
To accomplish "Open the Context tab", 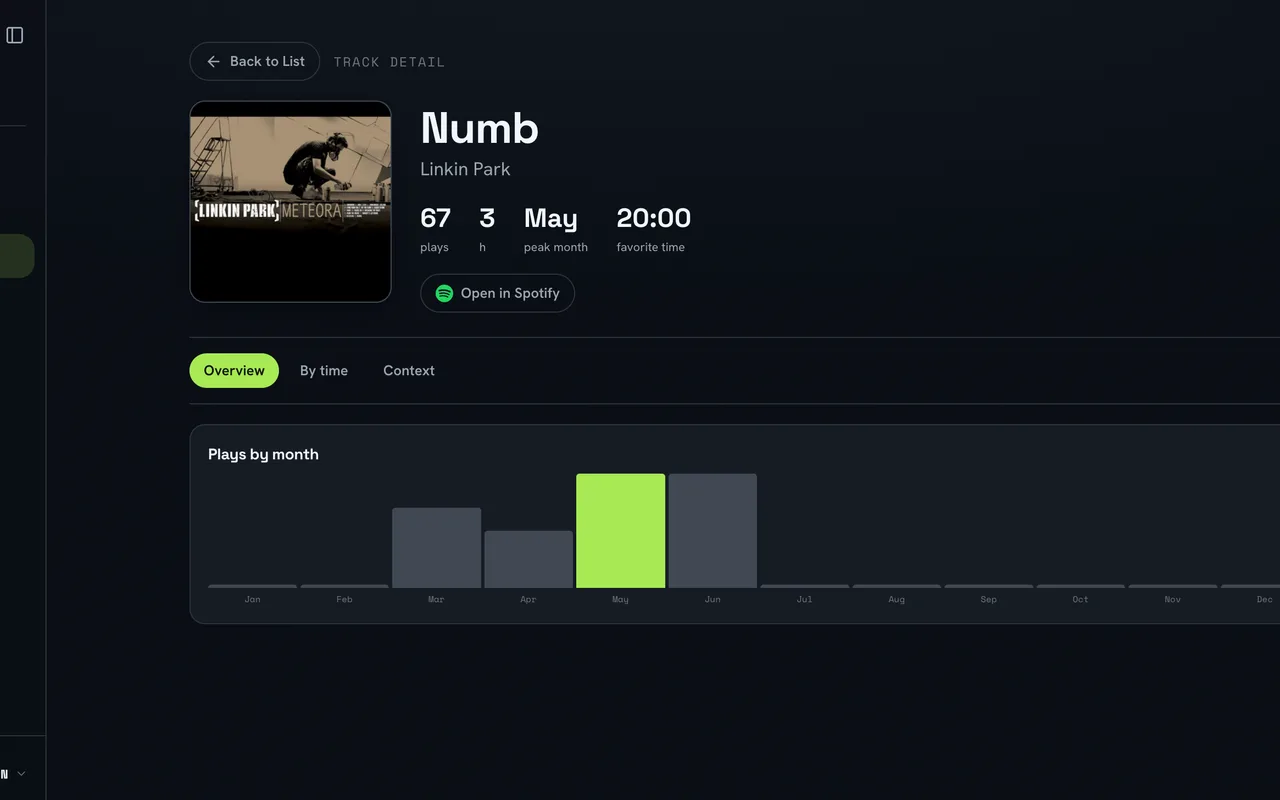I will pyautogui.click(x=409, y=370).
